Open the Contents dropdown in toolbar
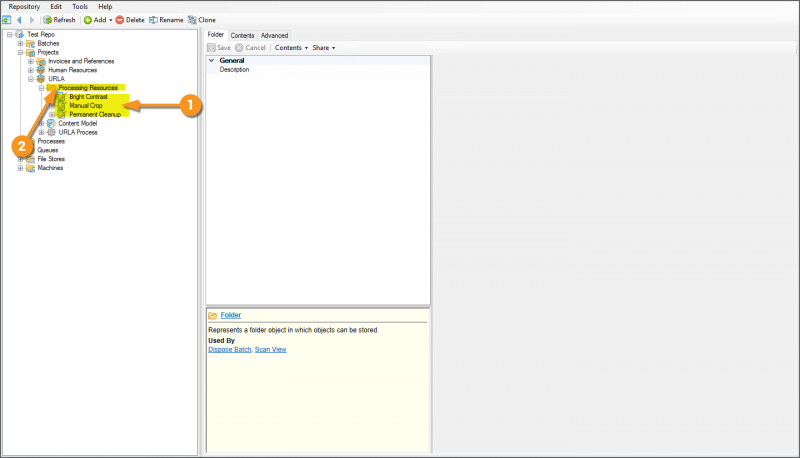 [291, 48]
